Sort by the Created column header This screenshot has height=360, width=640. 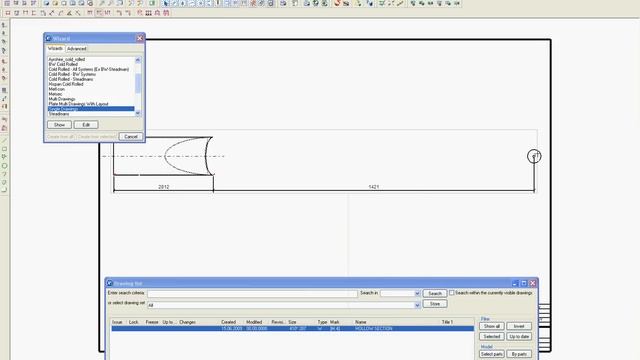[229, 322]
